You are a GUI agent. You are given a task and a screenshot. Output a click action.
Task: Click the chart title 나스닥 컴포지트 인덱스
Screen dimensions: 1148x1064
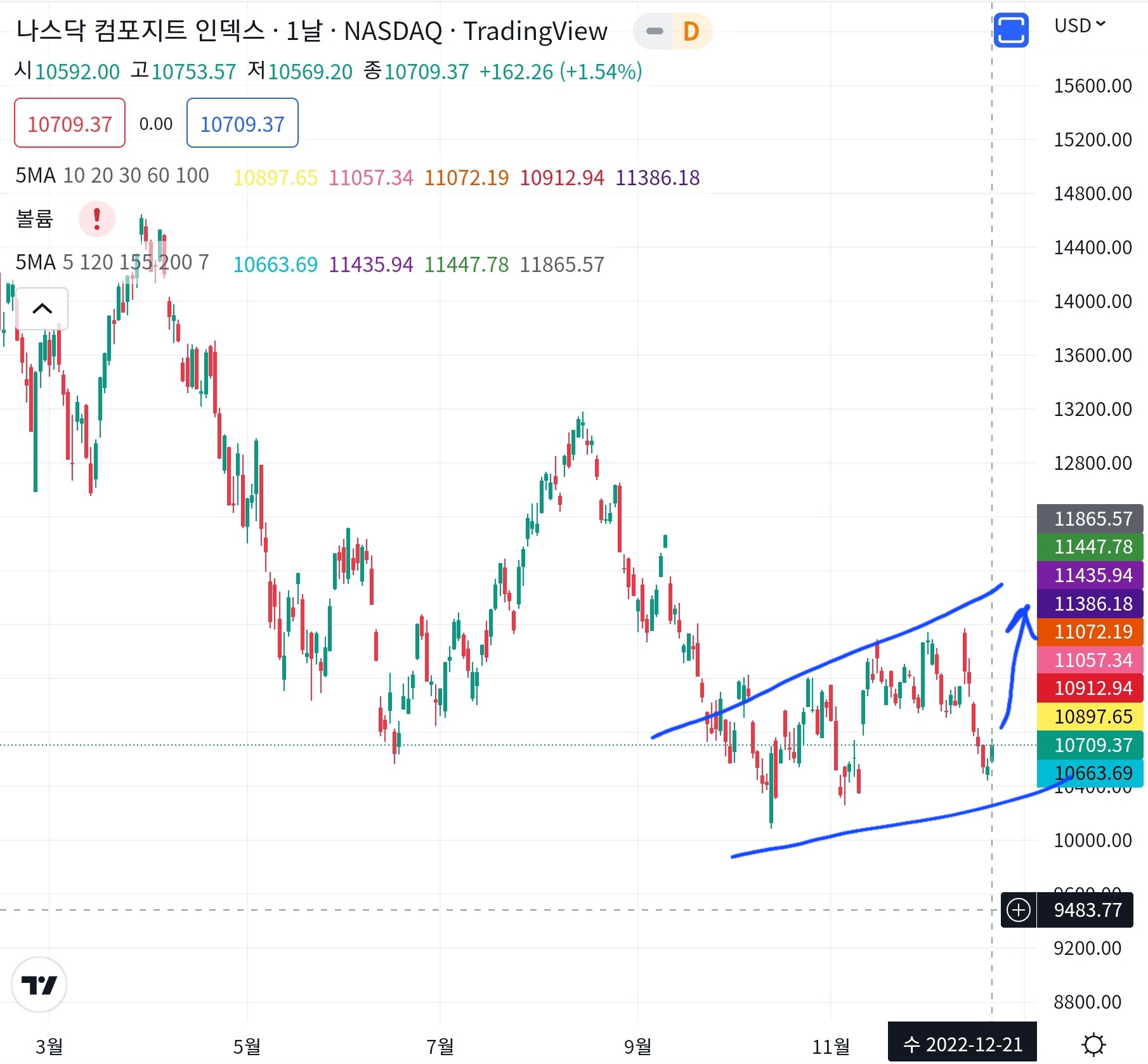click(x=140, y=30)
